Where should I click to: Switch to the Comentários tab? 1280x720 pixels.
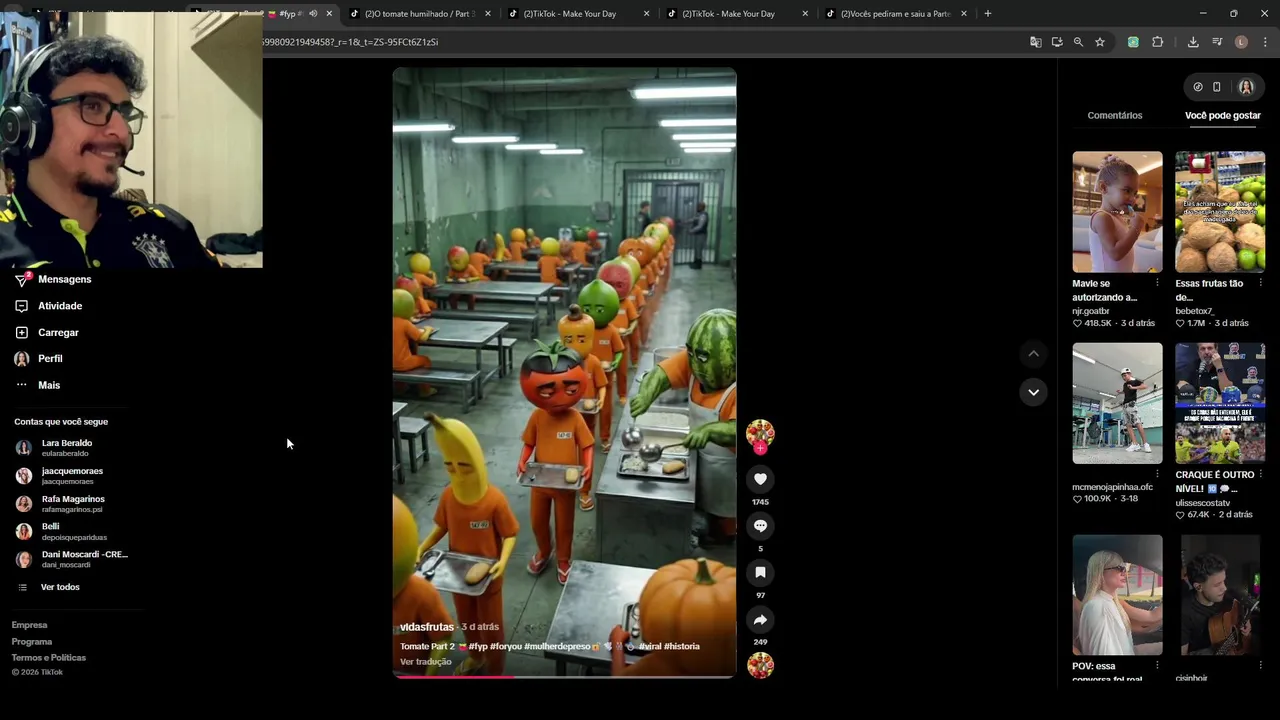coord(1115,115)
